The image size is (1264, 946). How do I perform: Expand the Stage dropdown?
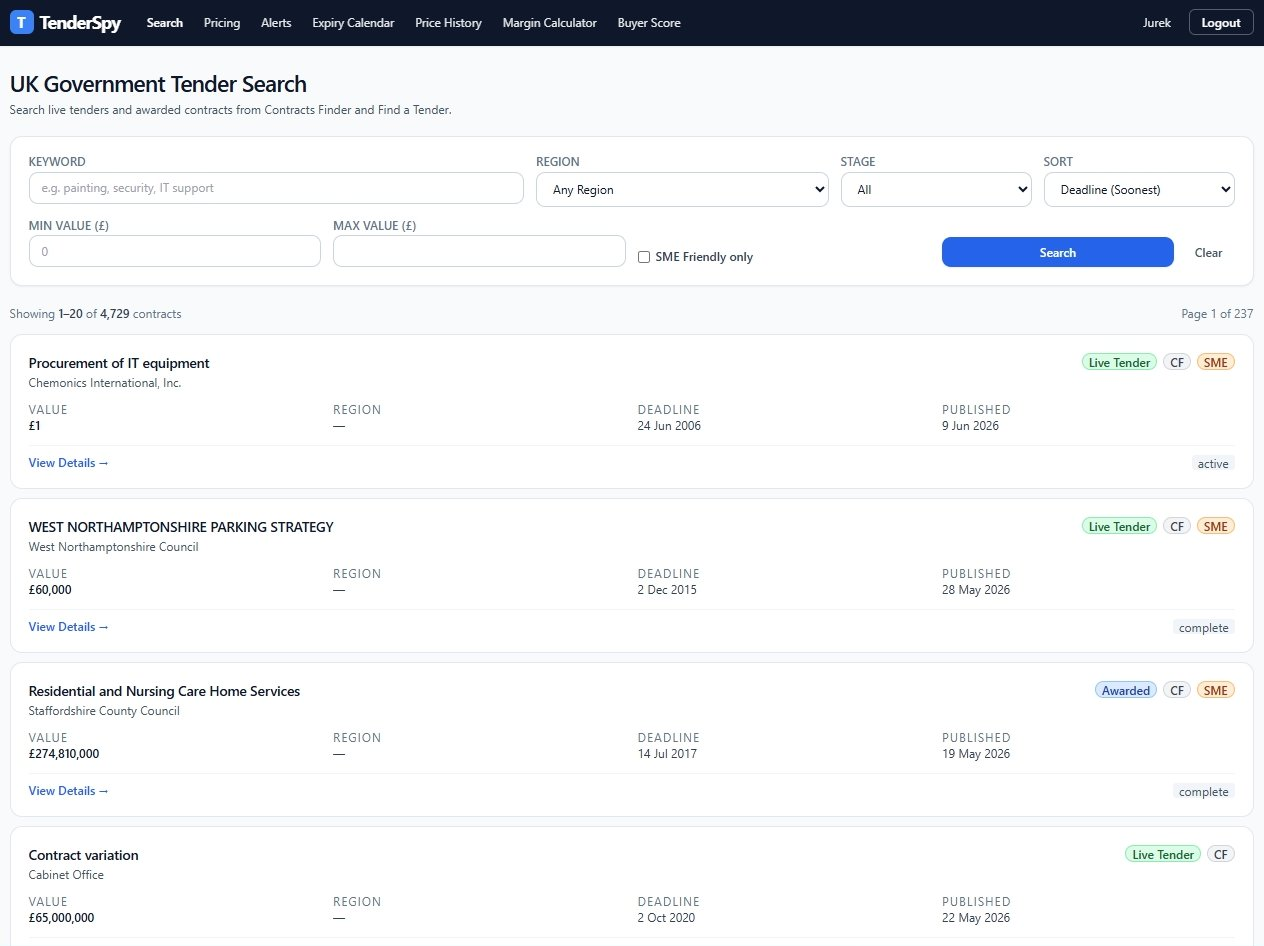[936, 189]
